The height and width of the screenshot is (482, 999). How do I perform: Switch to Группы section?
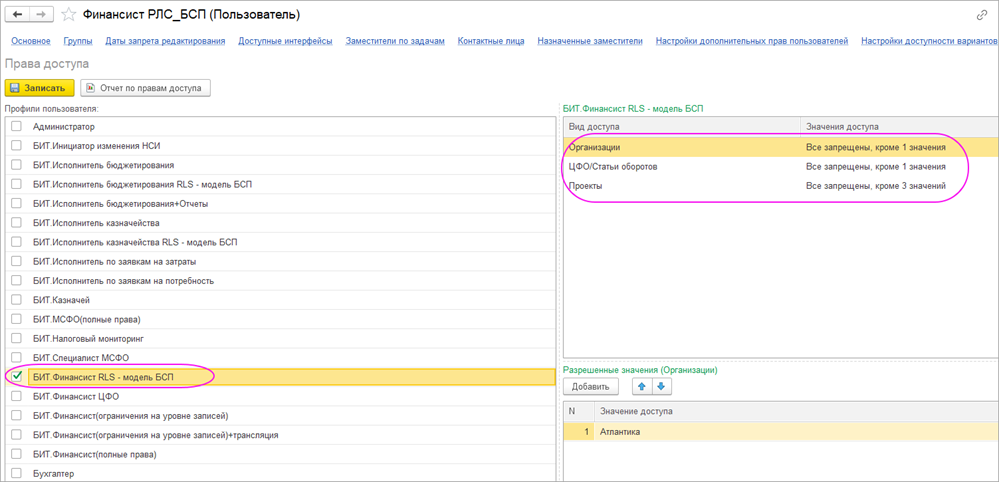click(x=78, y=41)
